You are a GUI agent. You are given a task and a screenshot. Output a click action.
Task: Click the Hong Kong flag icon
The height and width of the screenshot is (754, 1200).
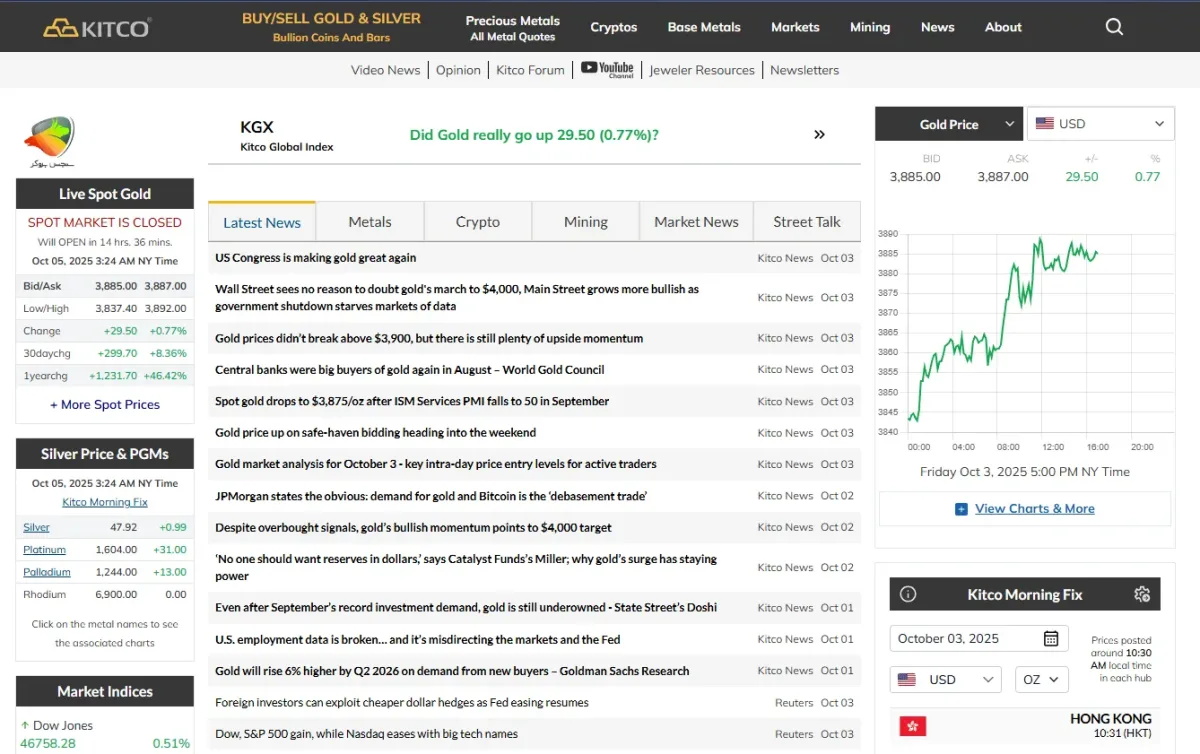pos(913,726)
